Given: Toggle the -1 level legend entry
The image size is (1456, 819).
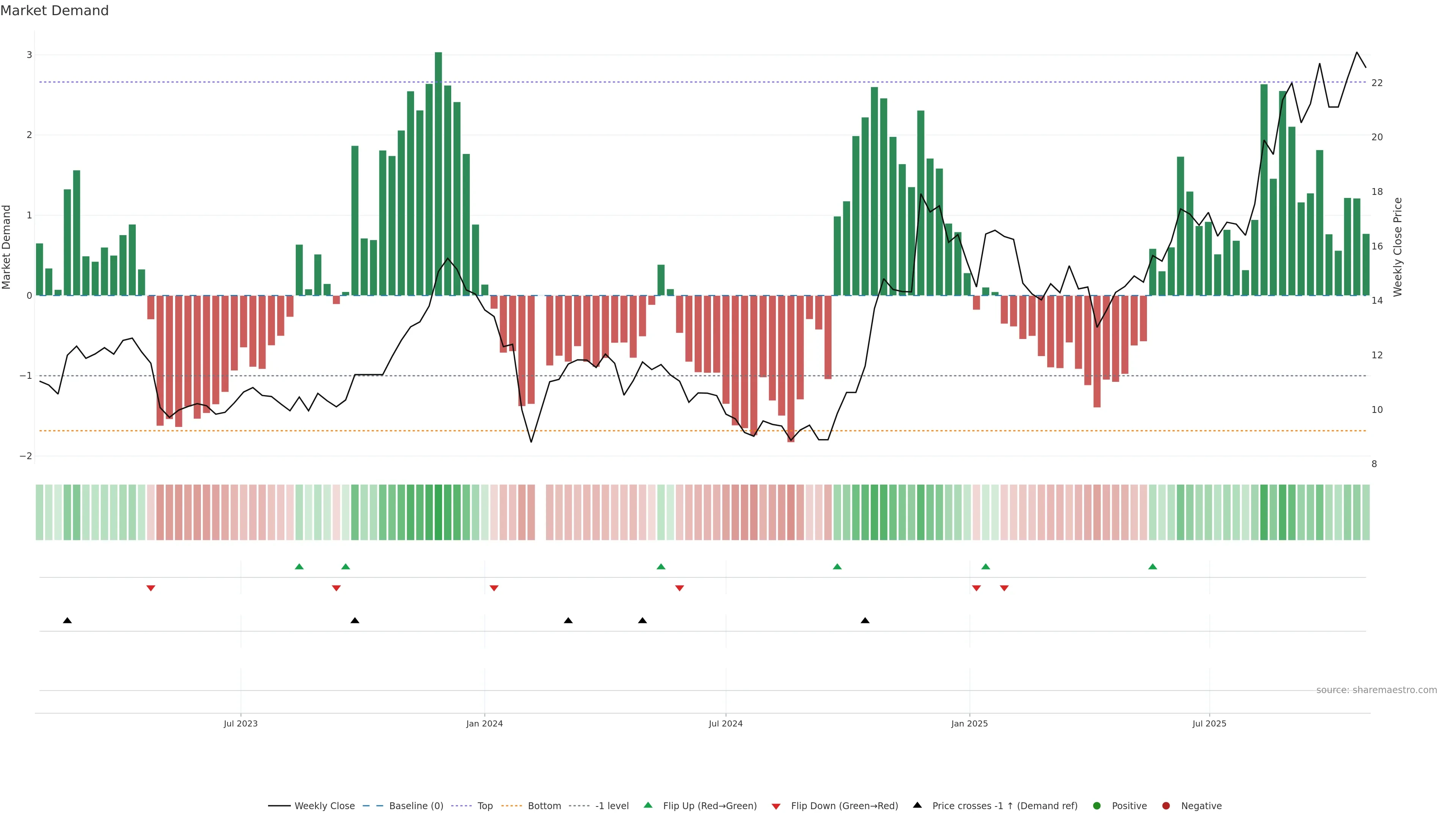Looking at the screenshot, I should click(612, 806).
